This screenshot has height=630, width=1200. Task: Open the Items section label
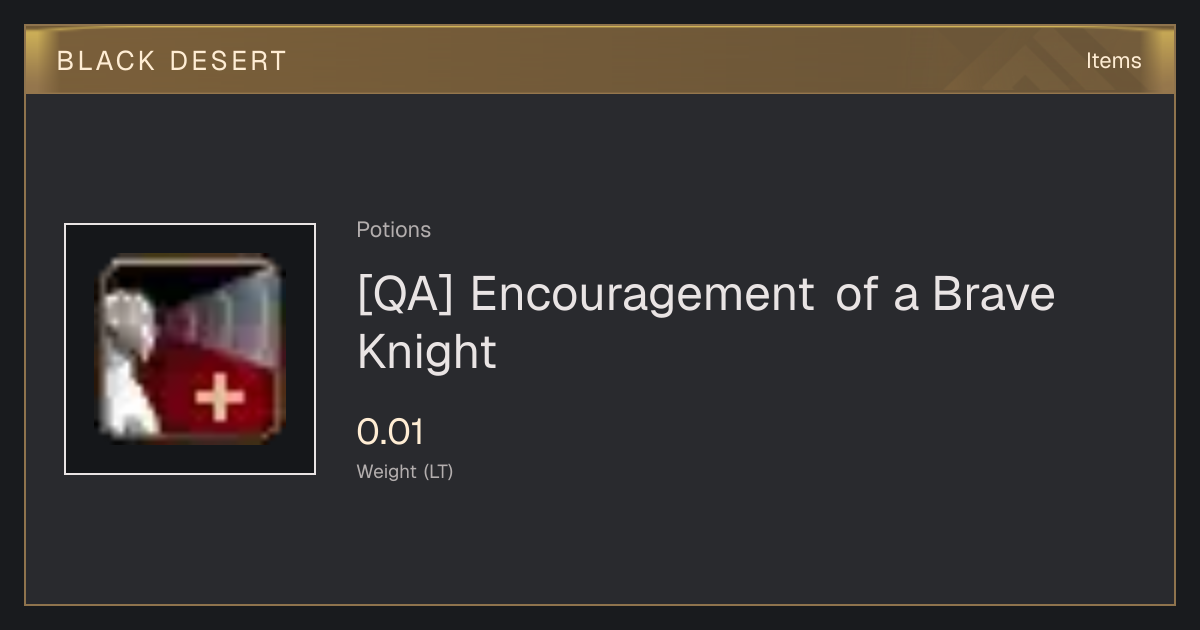pyautogui.click(x=1113, y=61)
